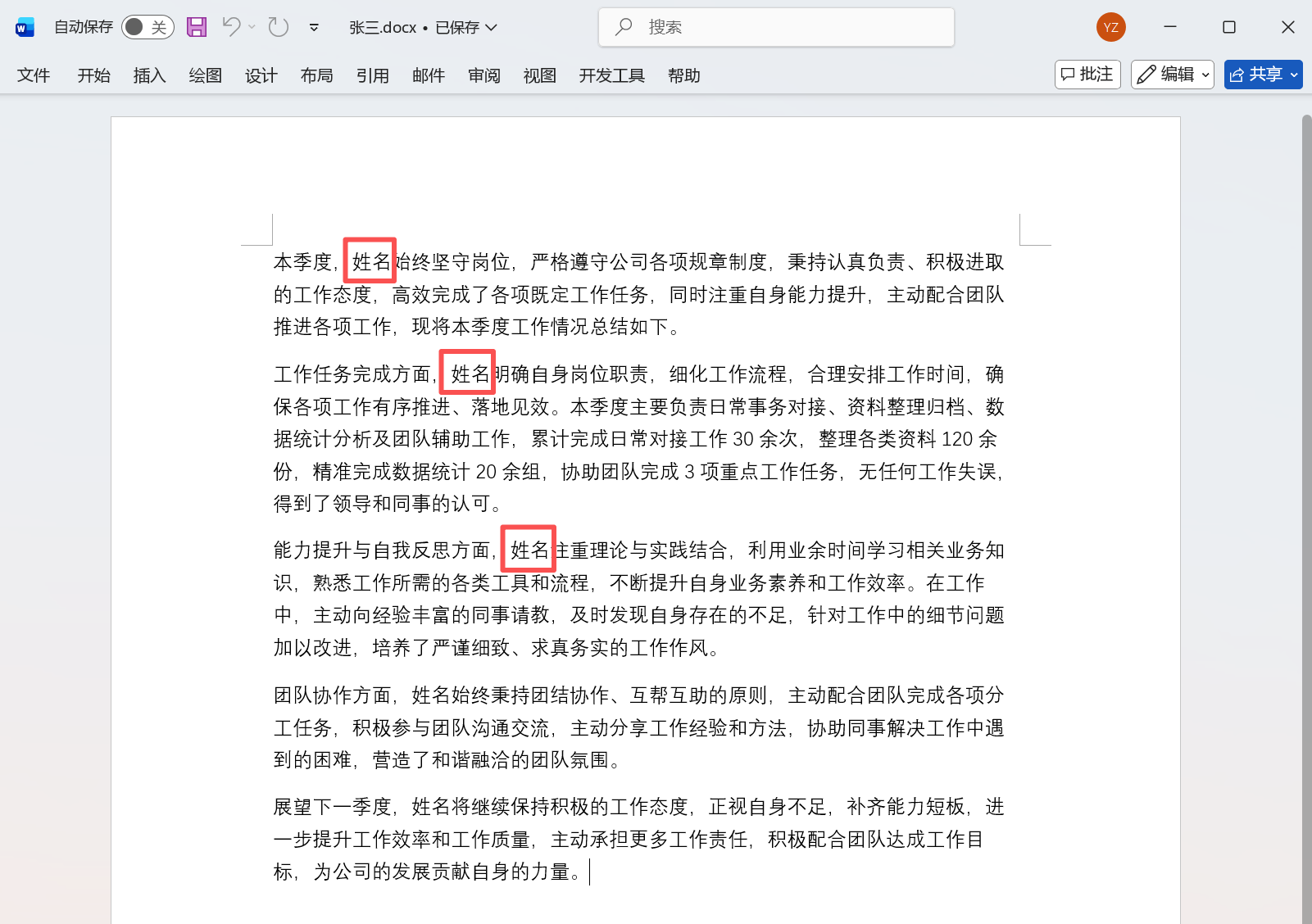
Task: Click the Save icon in title bar
Action: tap(196, 26)
